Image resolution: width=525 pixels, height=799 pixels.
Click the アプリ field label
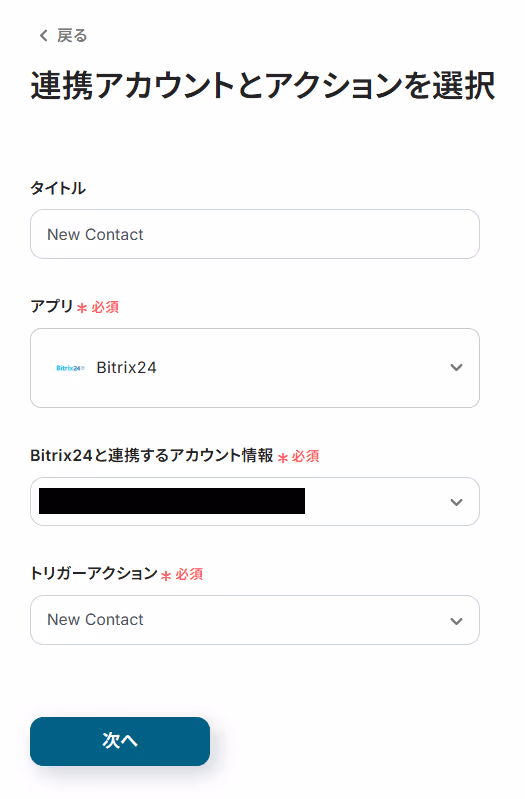[51, 306]
